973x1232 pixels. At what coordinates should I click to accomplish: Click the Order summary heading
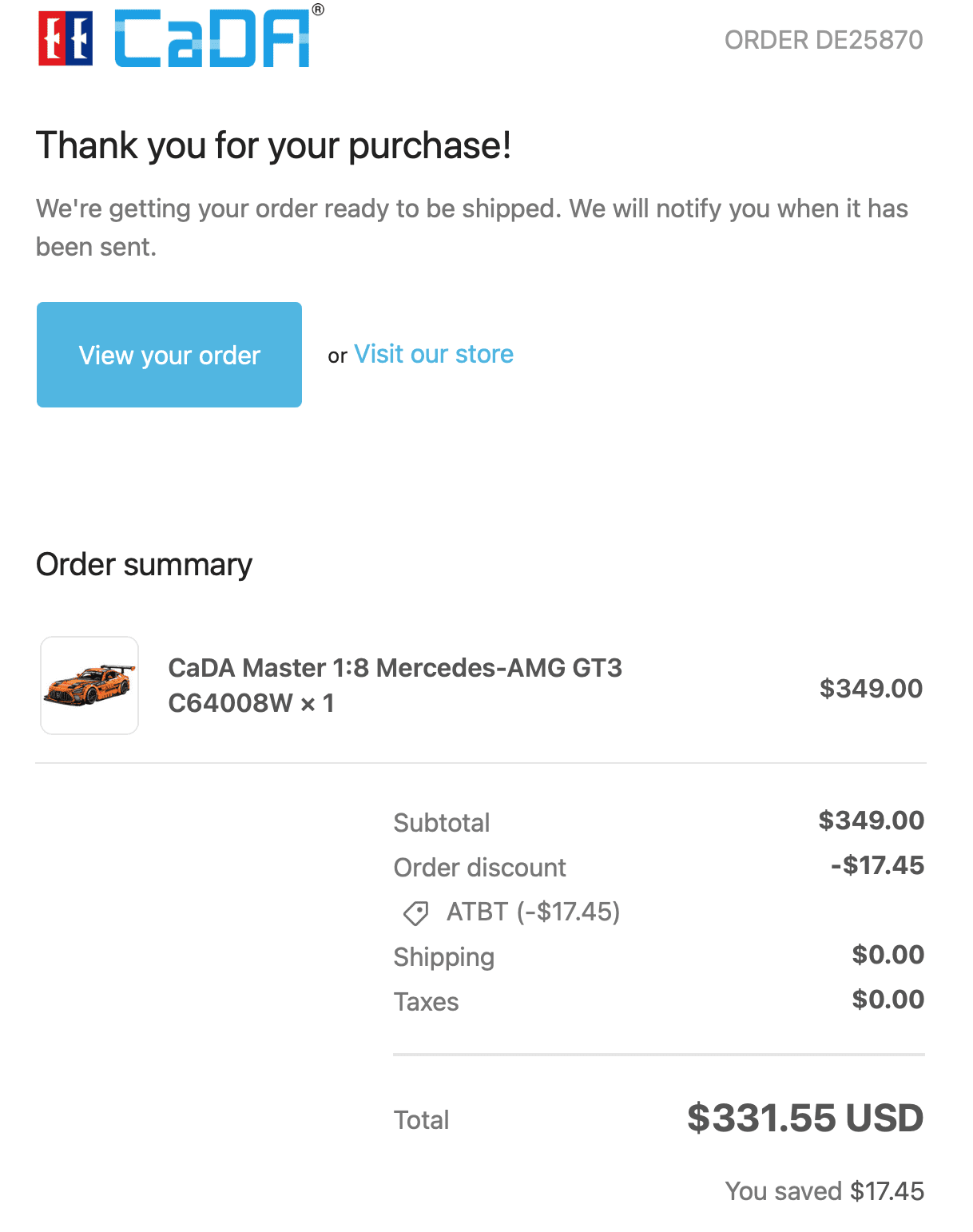pos(144,565)
